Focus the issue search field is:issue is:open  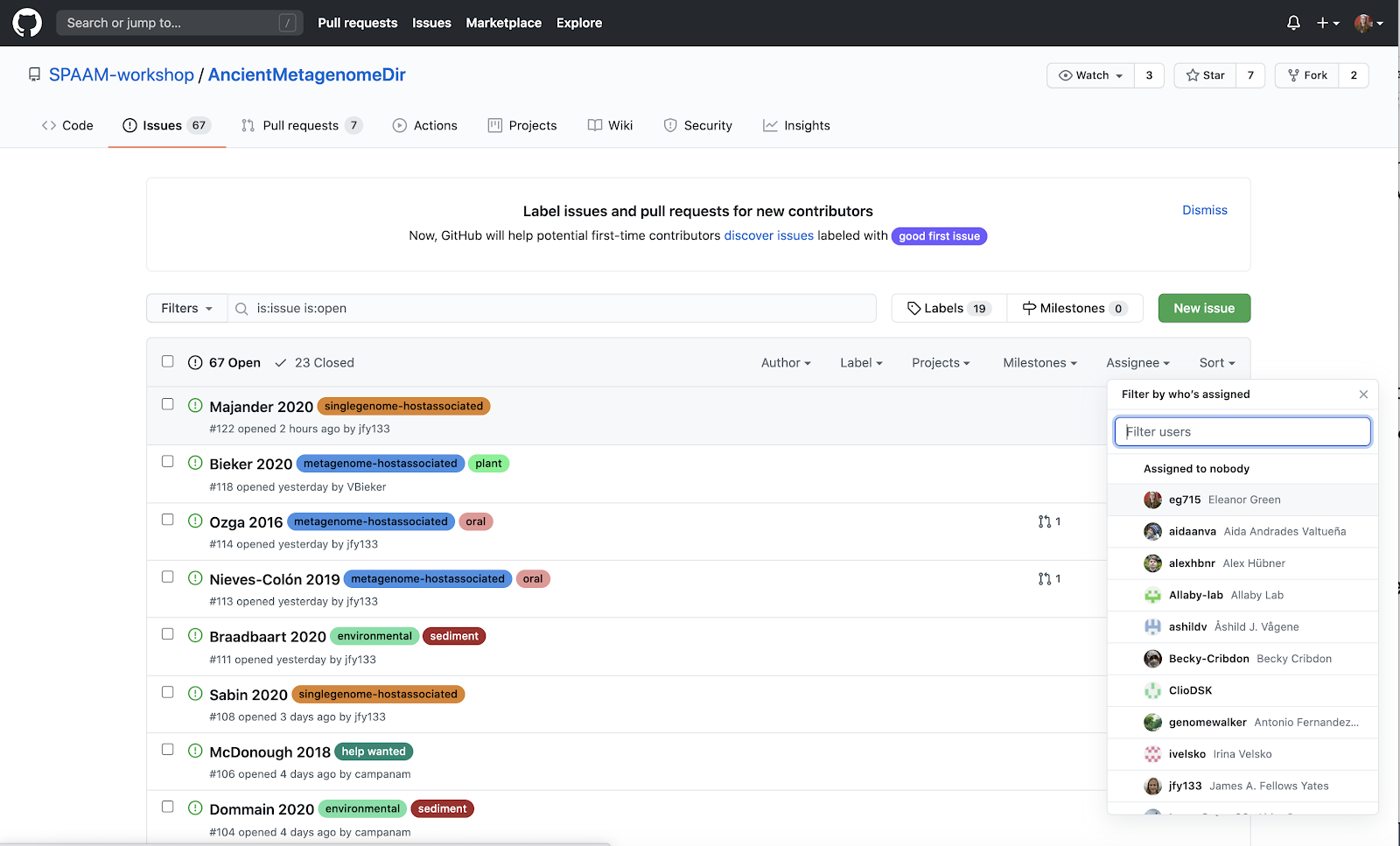(x=552, y=308)
